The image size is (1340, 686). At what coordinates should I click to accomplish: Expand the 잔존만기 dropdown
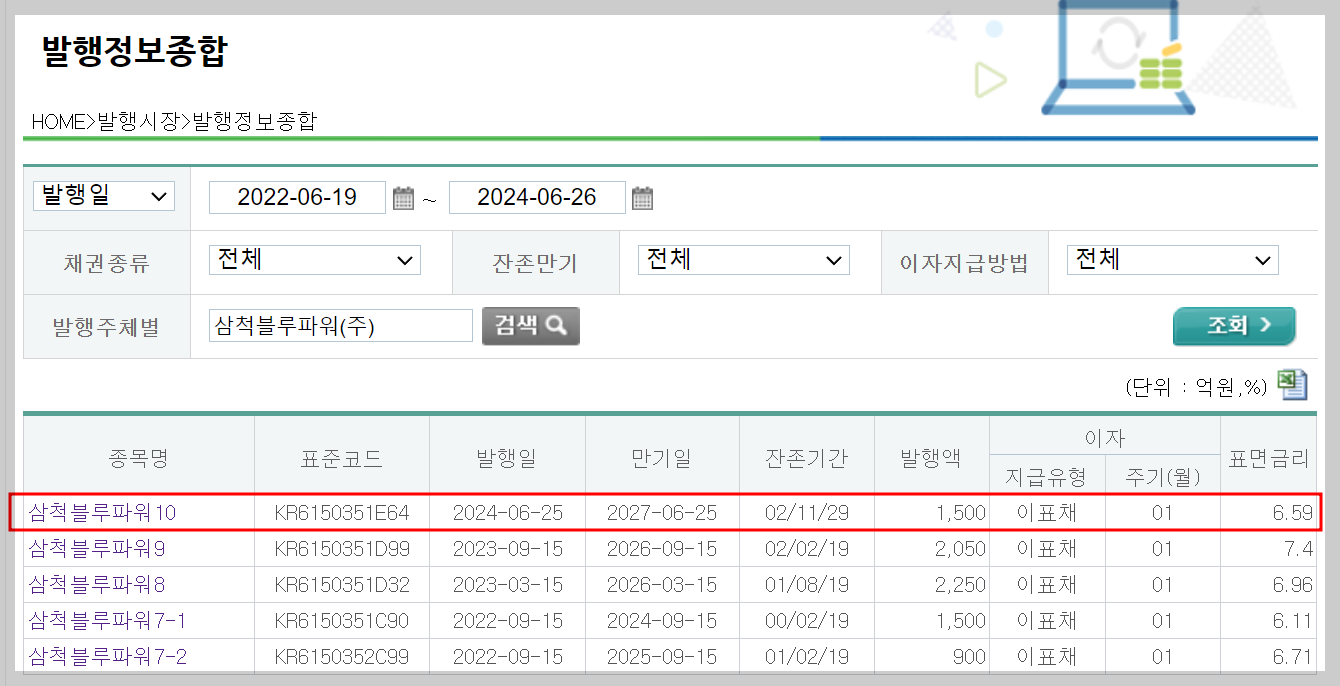[x=744, y=260]
